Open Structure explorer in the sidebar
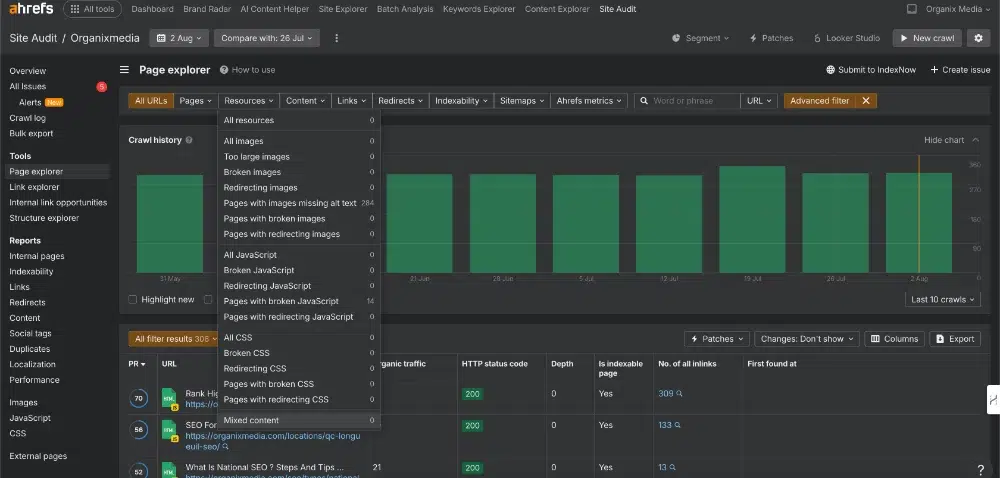This screenshot has height=478, width=1000. click(44, 218)
